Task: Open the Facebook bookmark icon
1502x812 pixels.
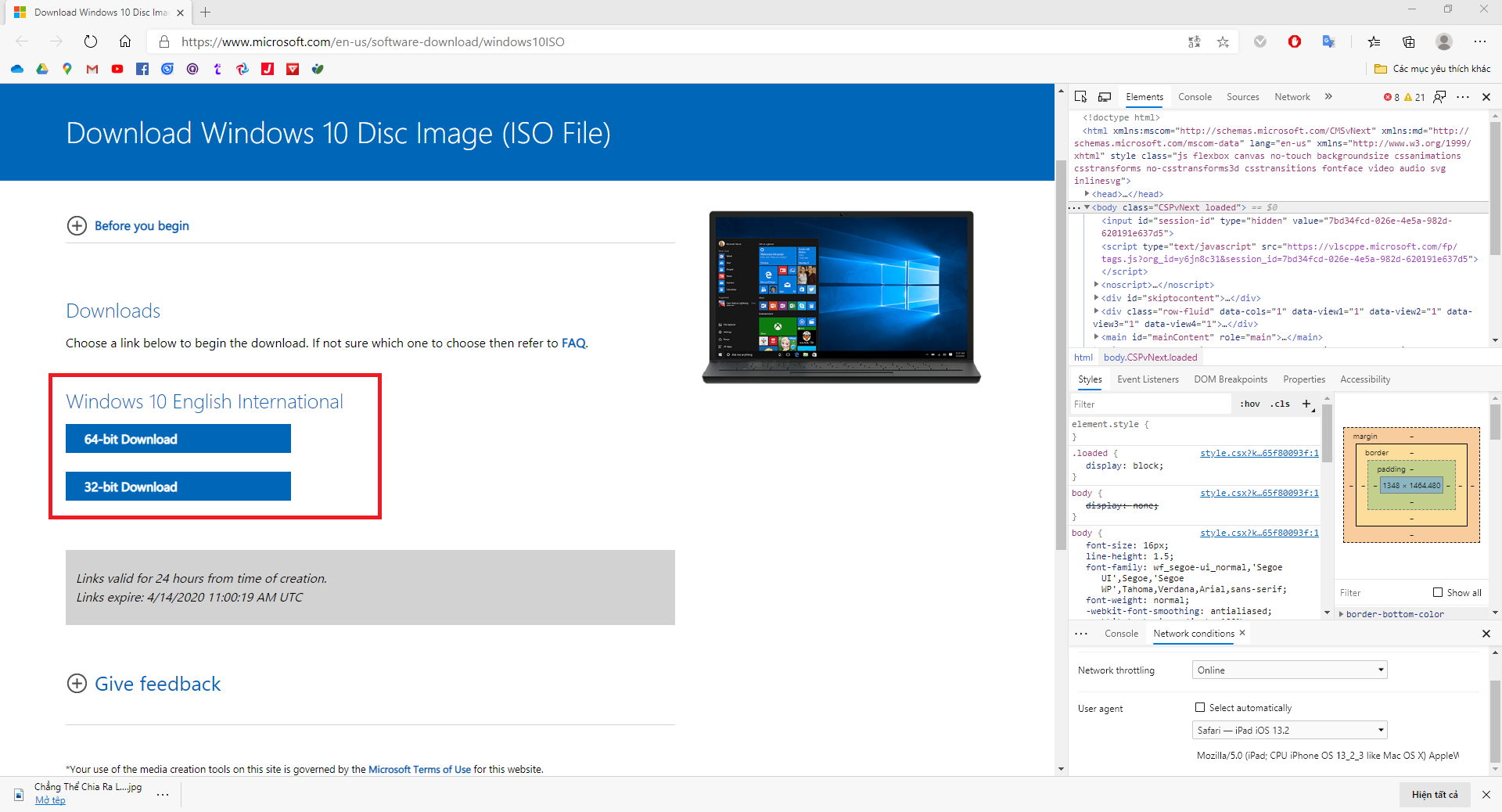Action: tap(142, 69)
